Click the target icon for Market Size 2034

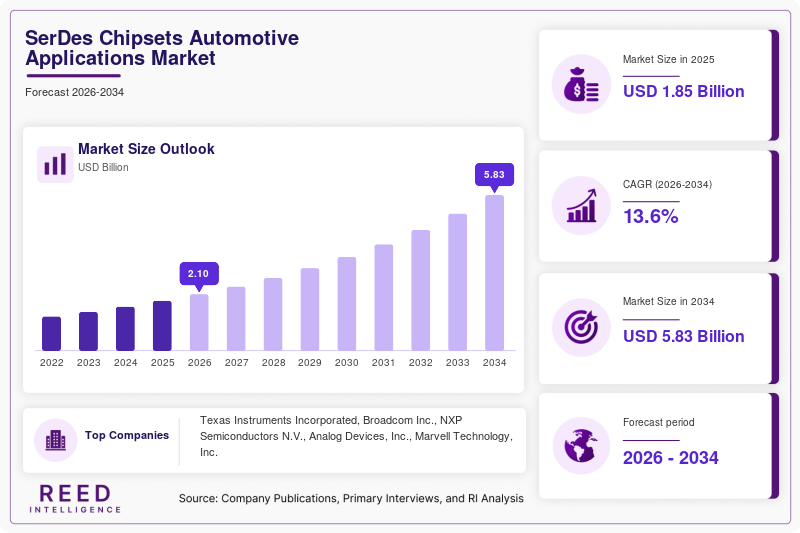(581, 327)
